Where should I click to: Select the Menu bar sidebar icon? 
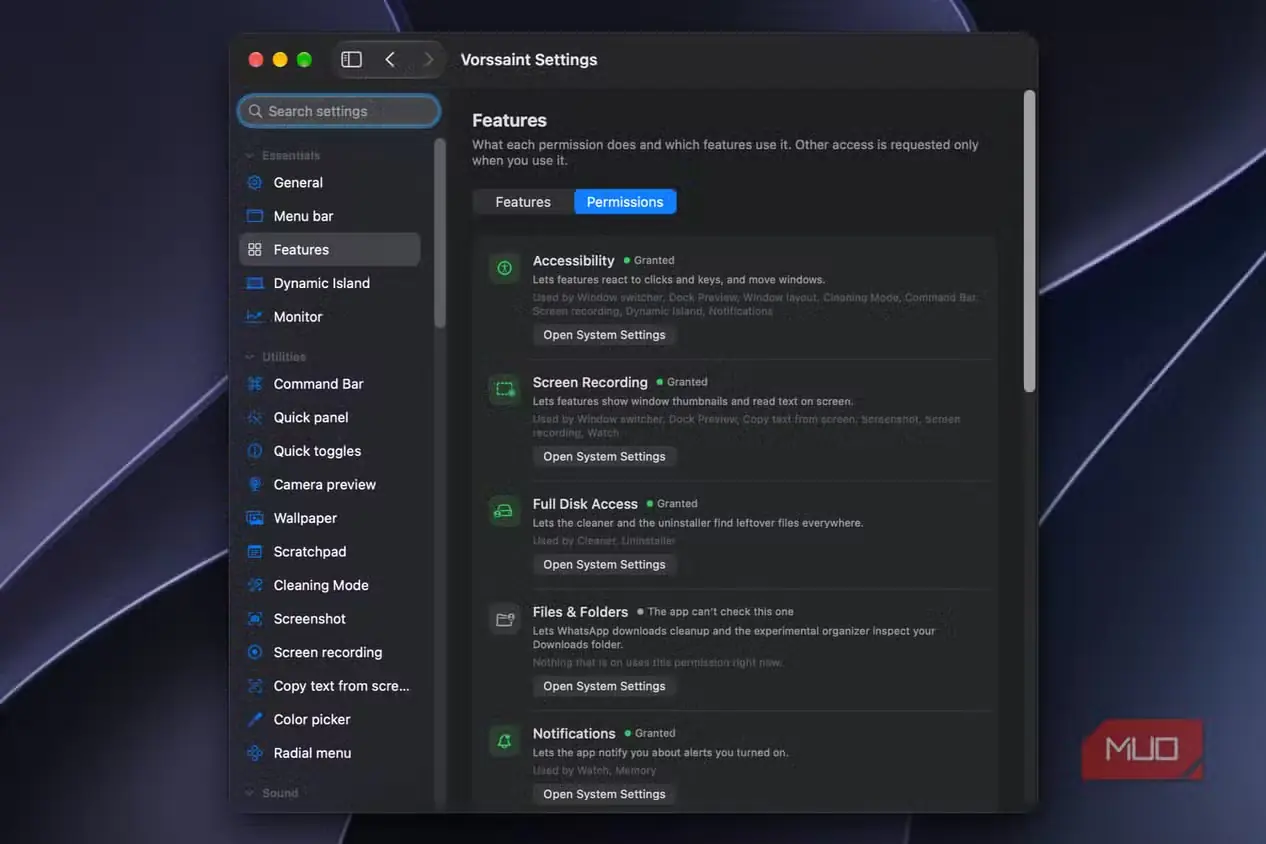coord(255,216)
